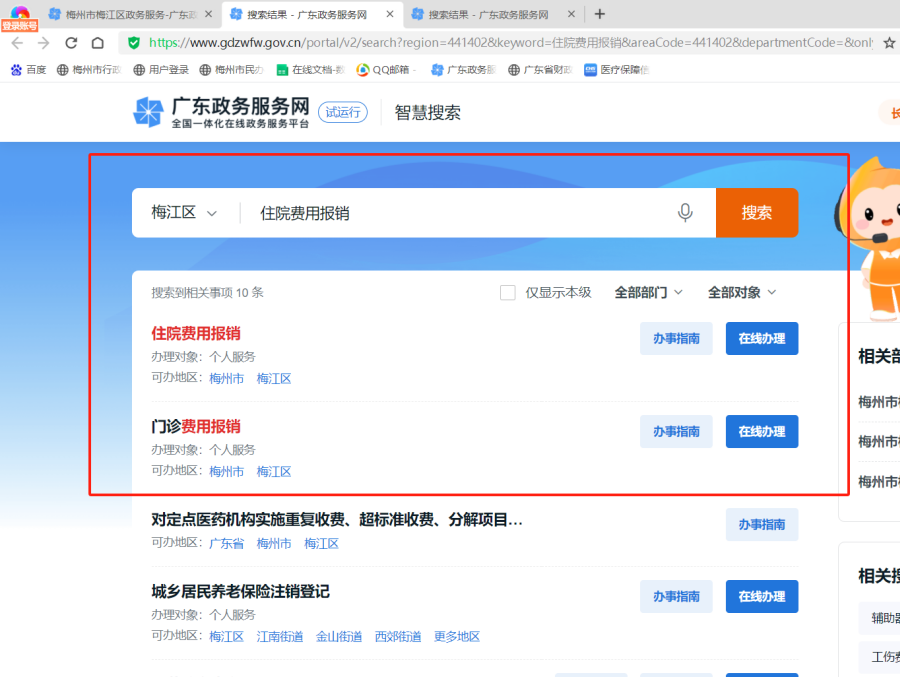The height and width of the screenshot is (677, 900).
Task: Click the 广东省 region link
Action: tap(227, 543)
